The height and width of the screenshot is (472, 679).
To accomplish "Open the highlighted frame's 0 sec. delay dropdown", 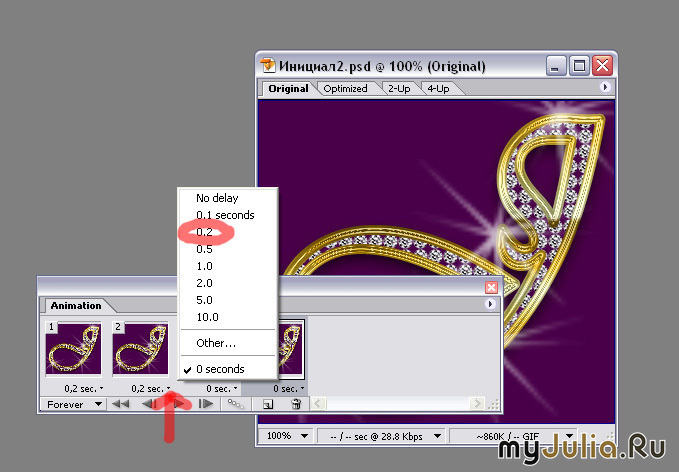I will pos(288,388).
